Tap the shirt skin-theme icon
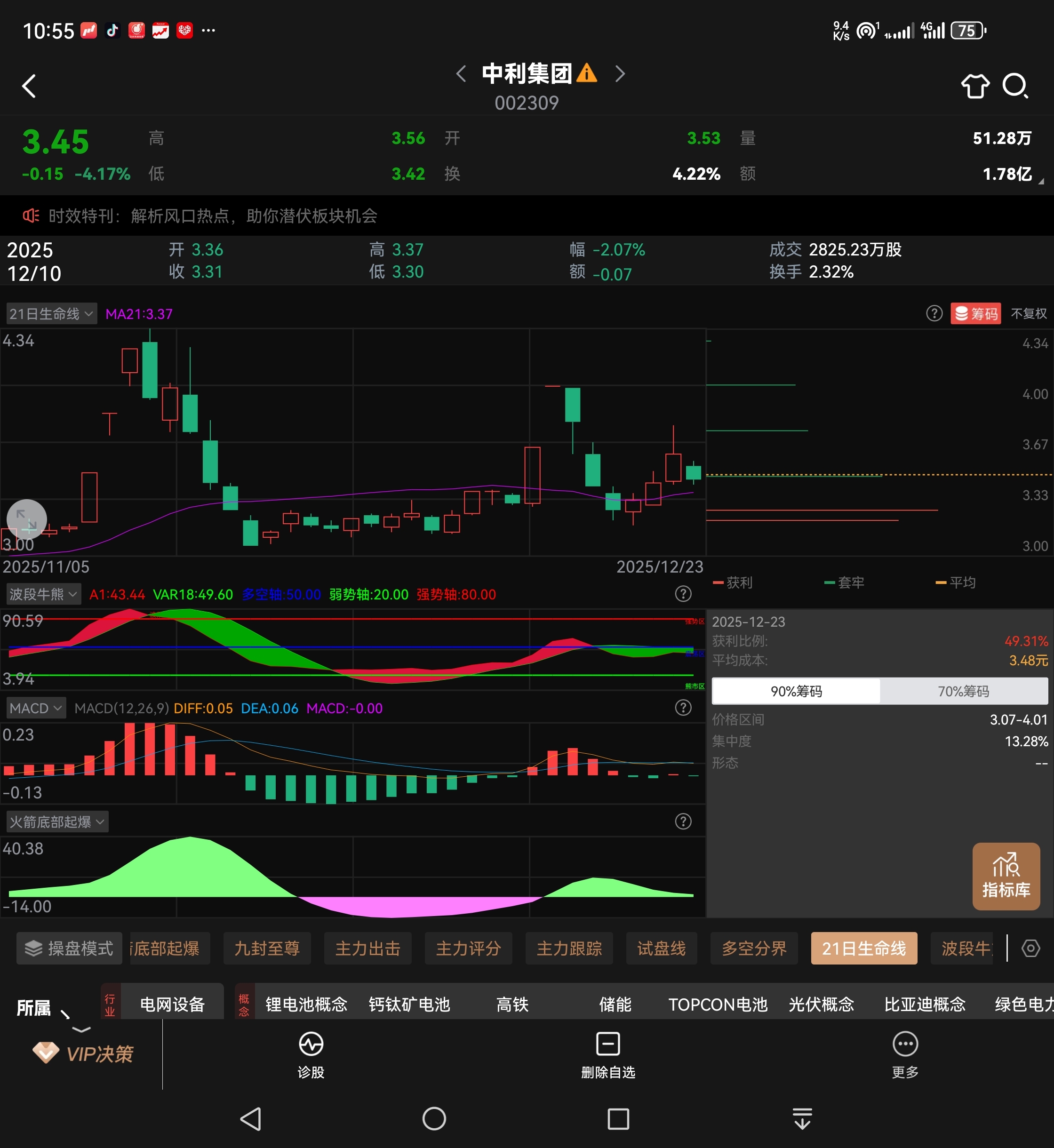The image size is (1054, 1148). [x=975, y=86]
